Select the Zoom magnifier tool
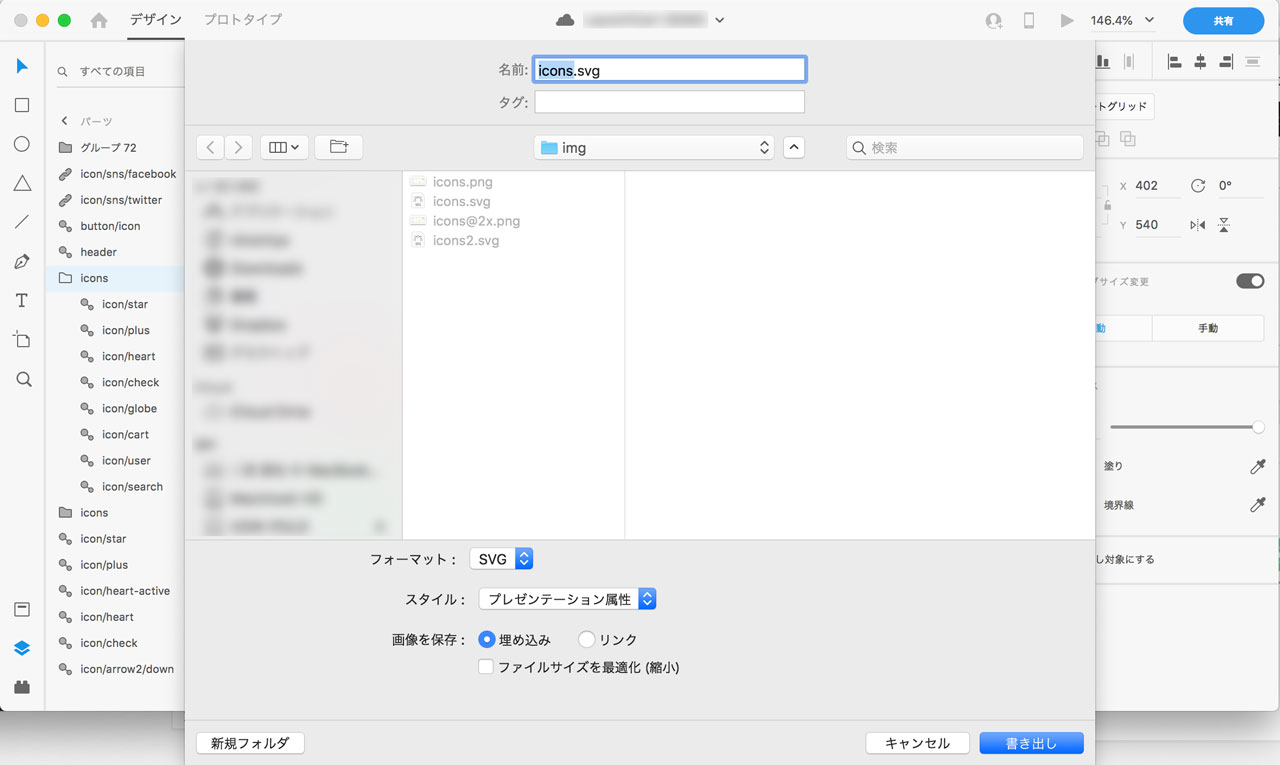This screenshot has width=1280, height=765. [23, 379]
